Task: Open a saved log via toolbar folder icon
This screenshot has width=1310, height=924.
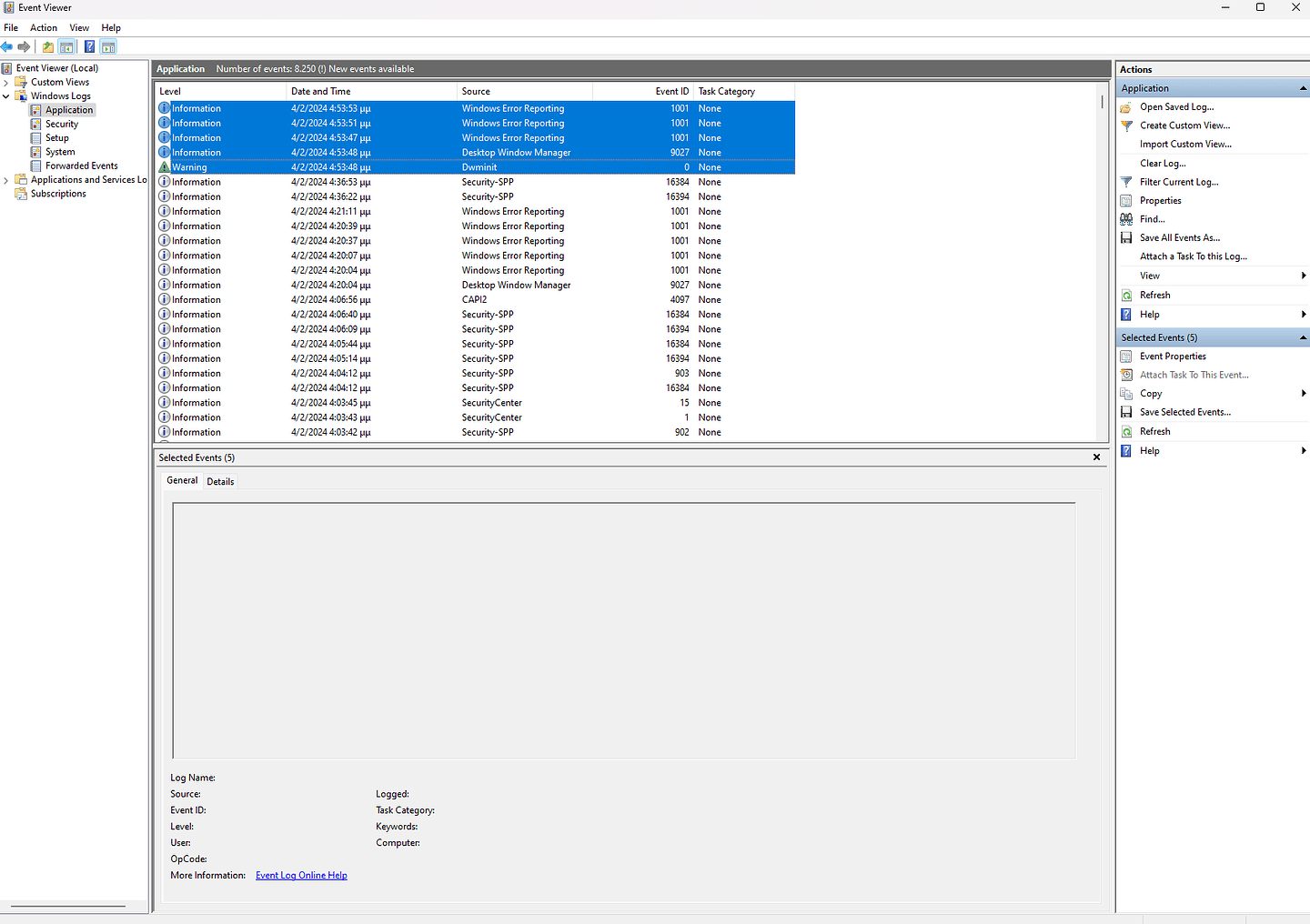Action: [47, 46]
